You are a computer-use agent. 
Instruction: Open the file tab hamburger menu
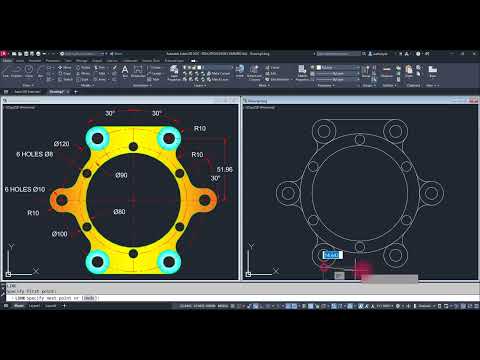(6, 92)
